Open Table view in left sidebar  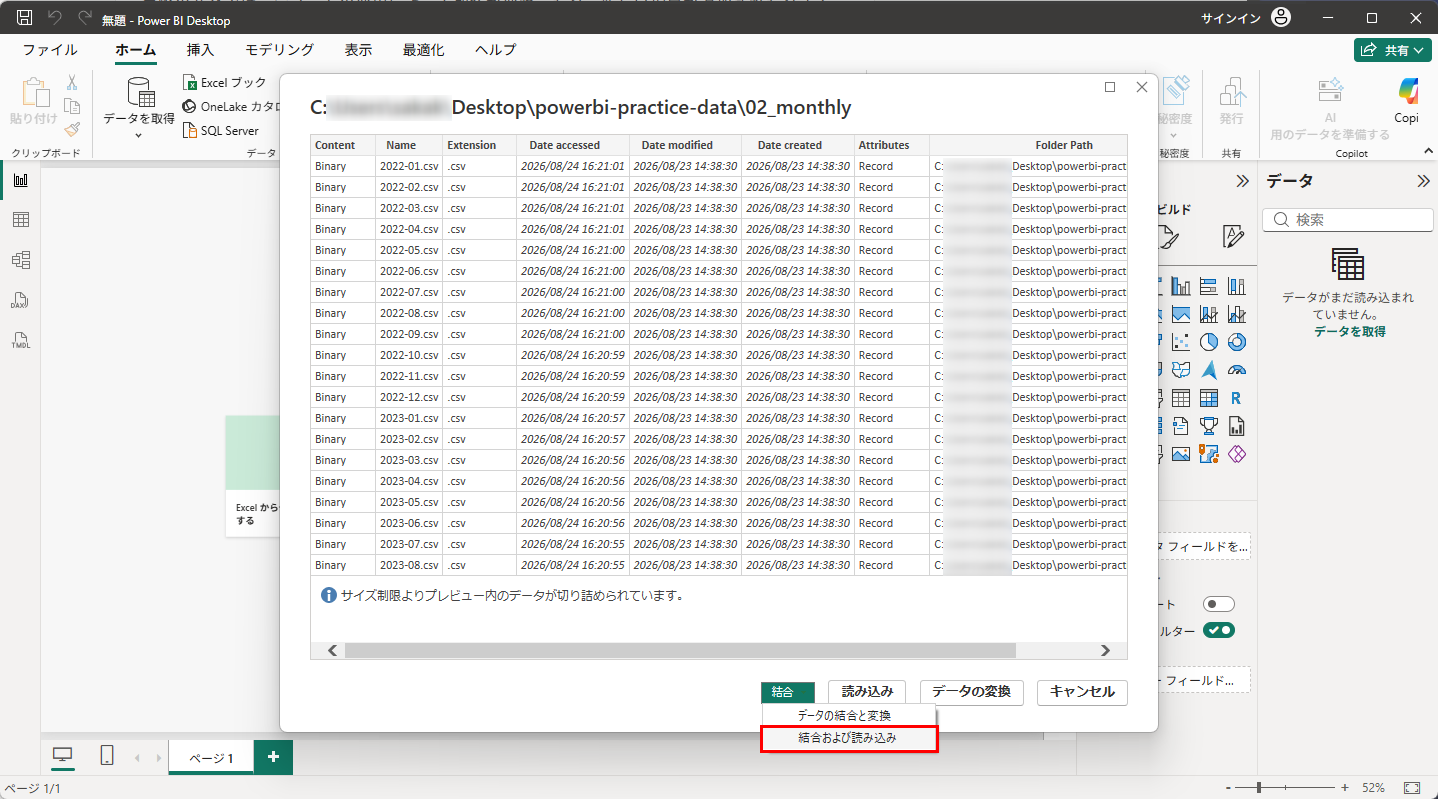click(x=20, y=220)
